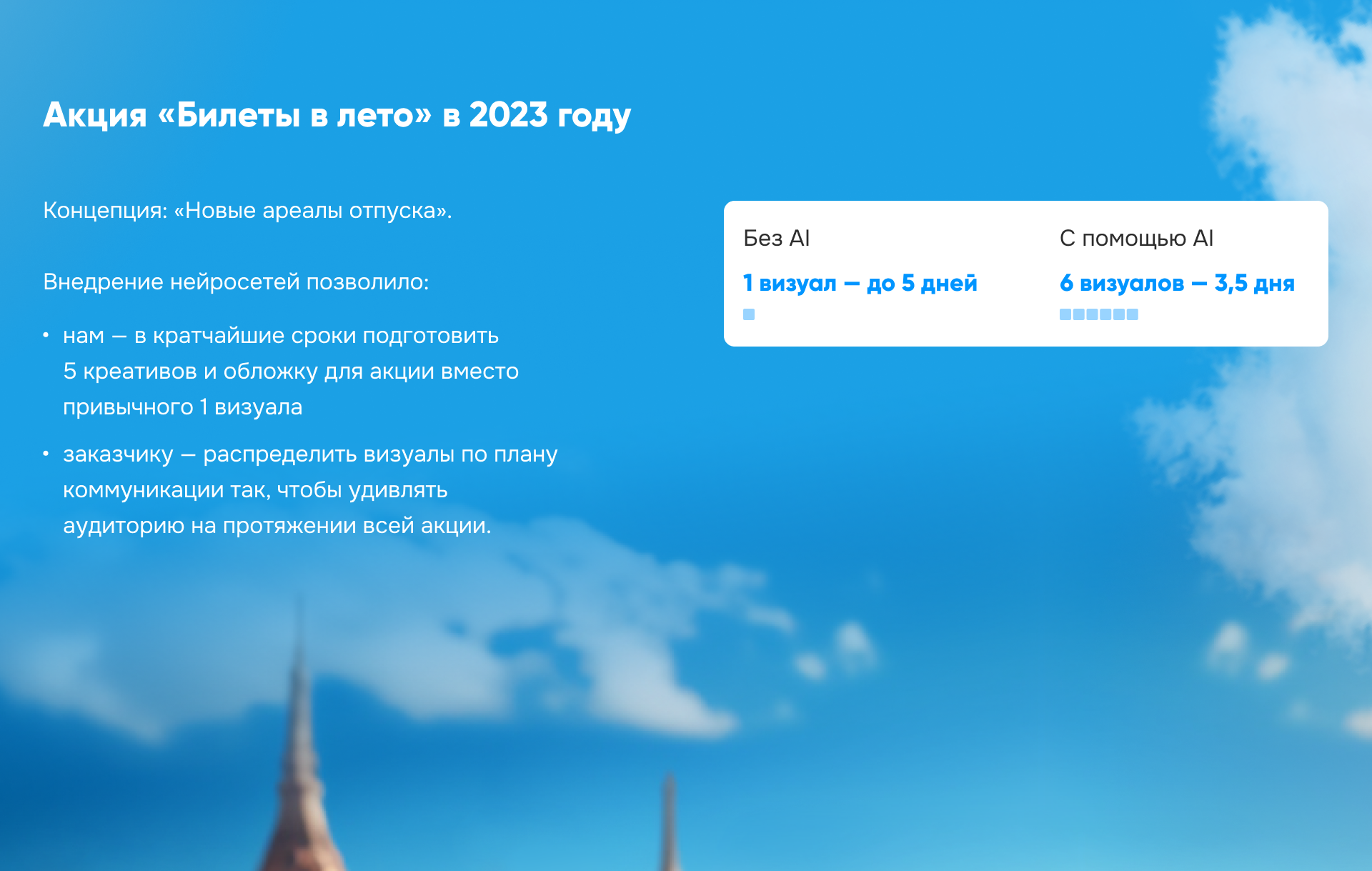The width and height of the screenshot is (1372, 871).
Task: Click the line «привычного 1 визуала»
Action: (x=182, y=407)
